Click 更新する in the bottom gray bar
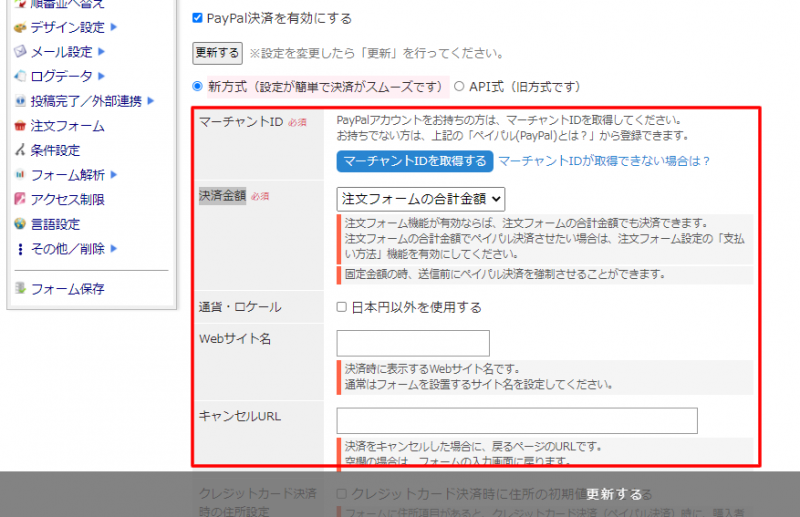The image size is (800, 517). pyautogui.click(x=614, y=494)
